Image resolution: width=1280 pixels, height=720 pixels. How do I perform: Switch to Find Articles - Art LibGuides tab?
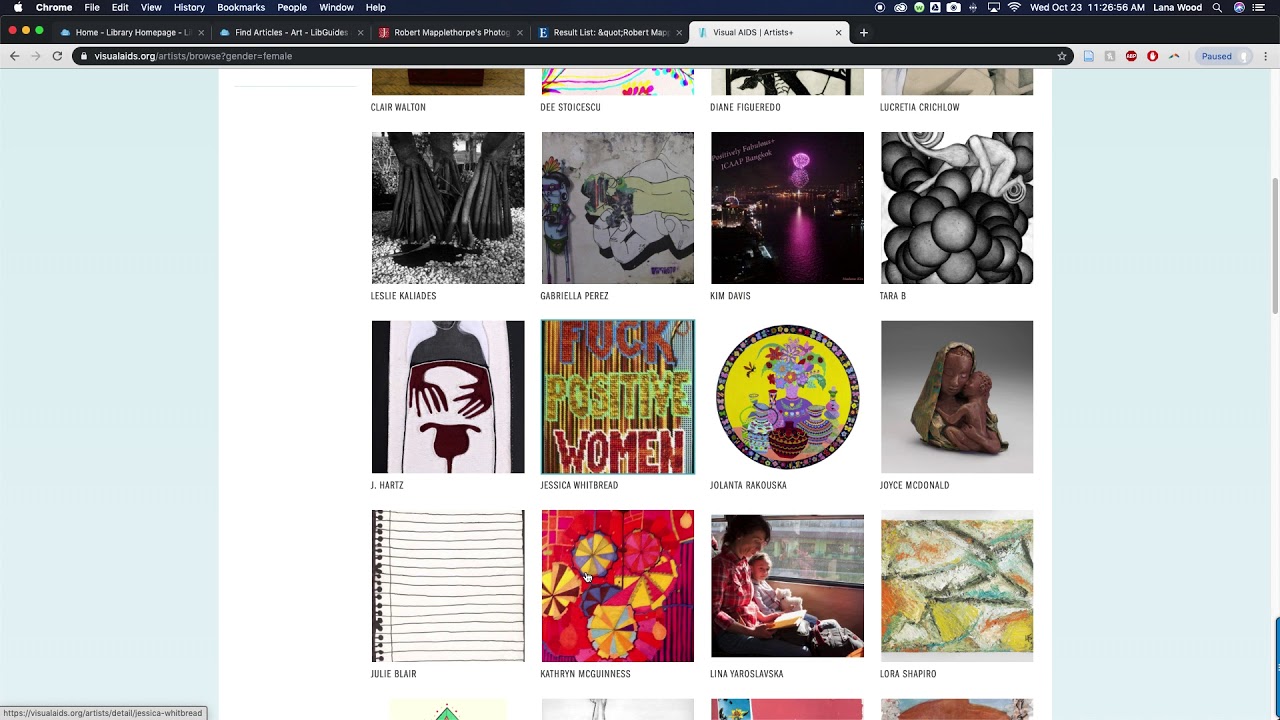coord(291,32)
